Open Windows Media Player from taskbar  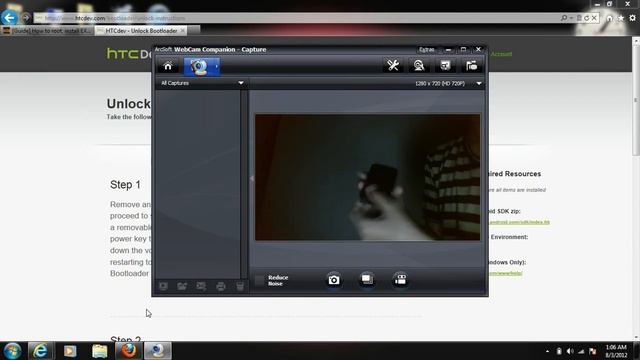pyautogui.click(x=70, y=351)
